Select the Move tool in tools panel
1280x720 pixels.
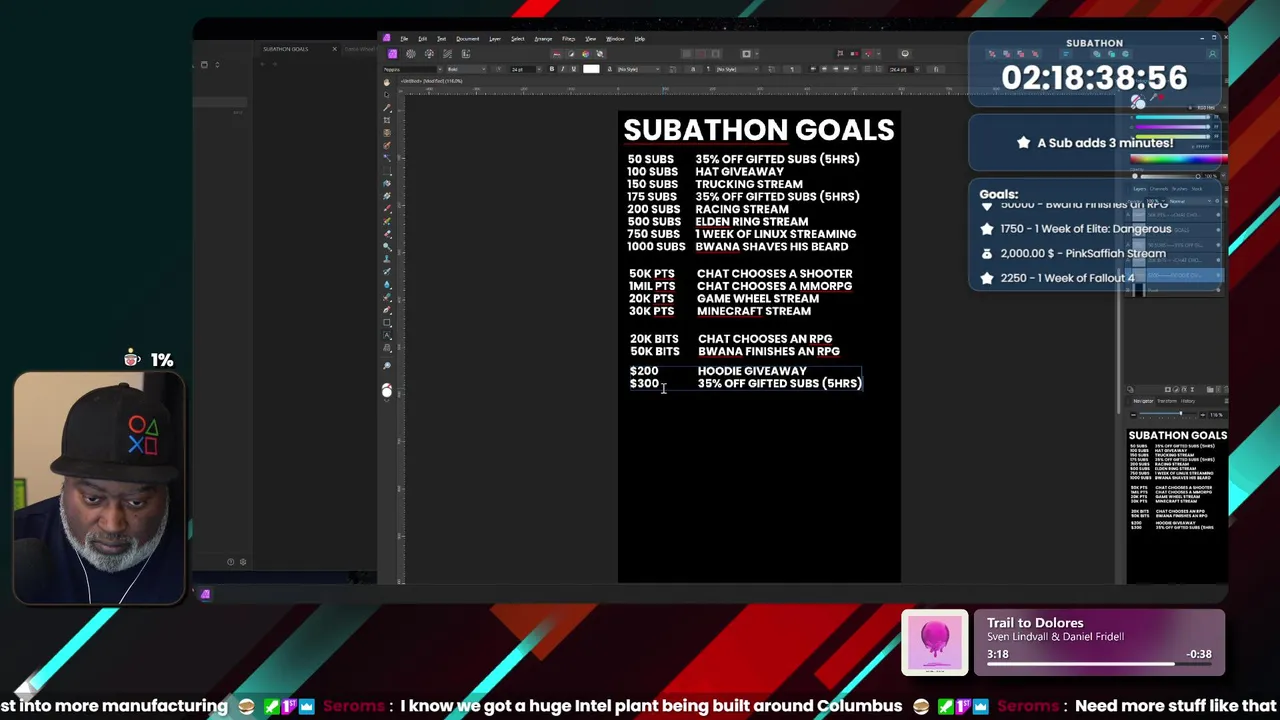click(387, 93)
